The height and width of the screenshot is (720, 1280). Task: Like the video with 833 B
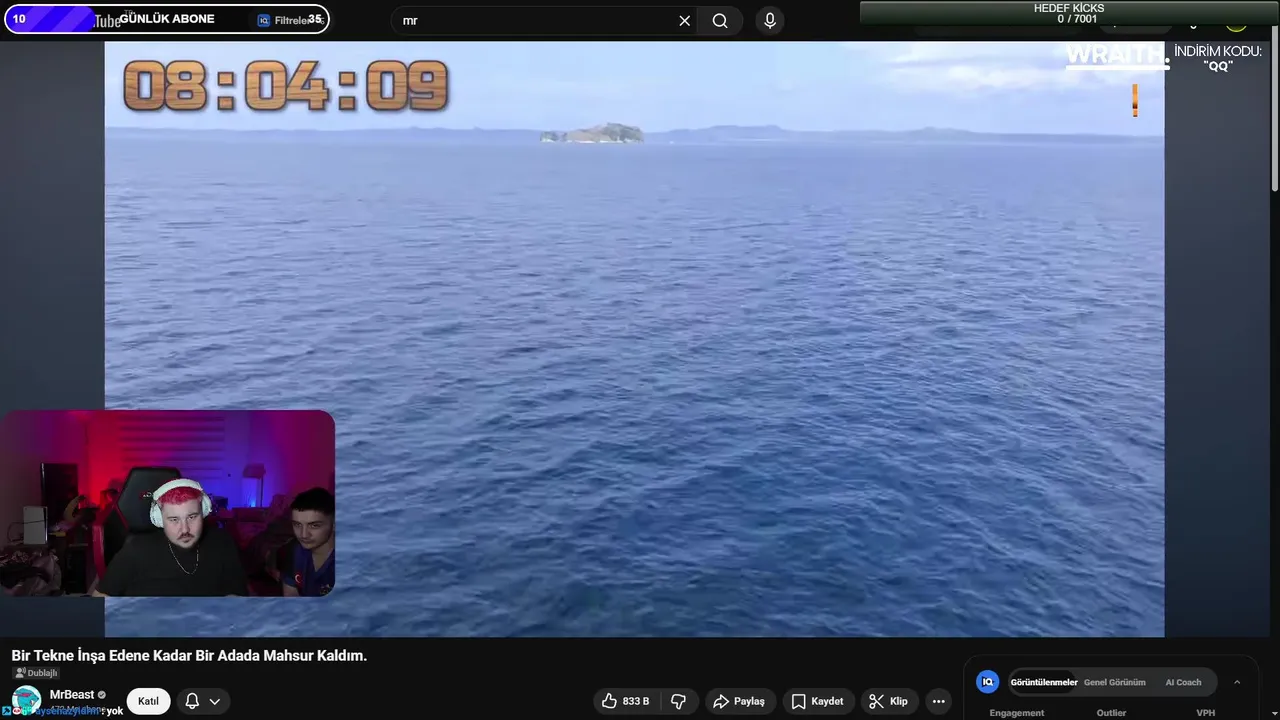(626, 701)
